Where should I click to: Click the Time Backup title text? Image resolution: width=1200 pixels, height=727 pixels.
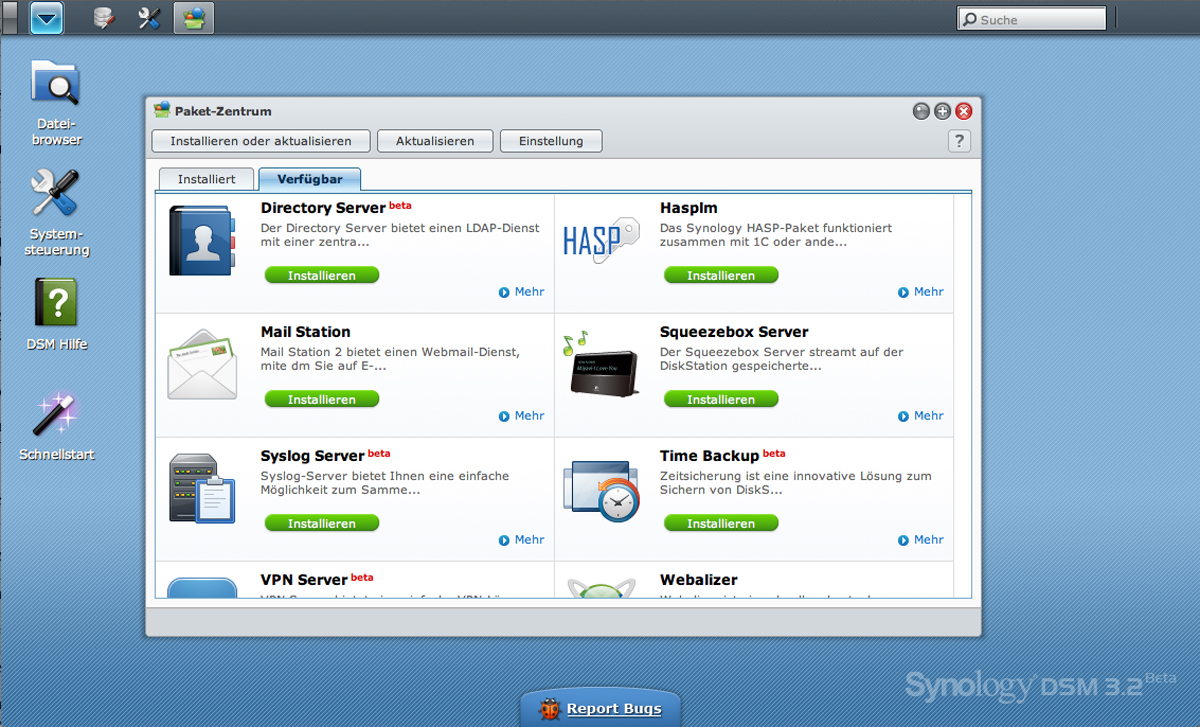pyautogui.click(x=710, y=456)
